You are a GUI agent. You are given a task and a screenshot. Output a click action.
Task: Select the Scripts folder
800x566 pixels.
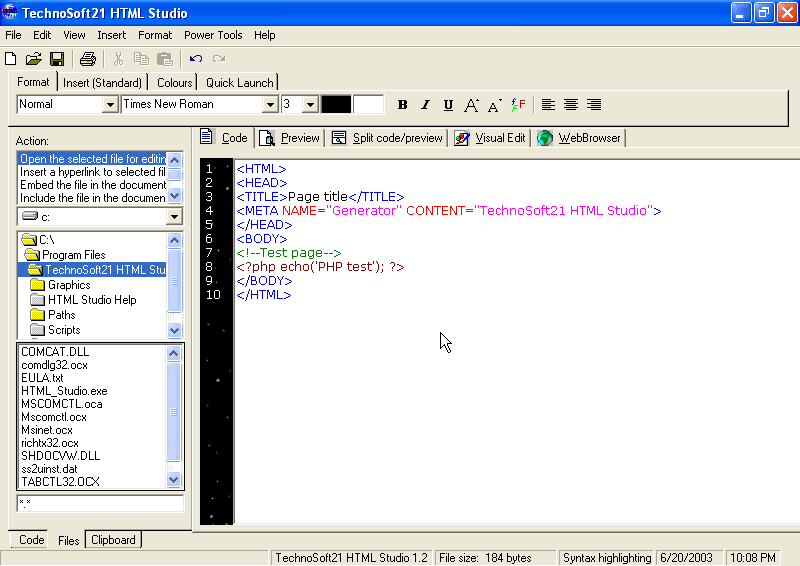tap(56, 330)
